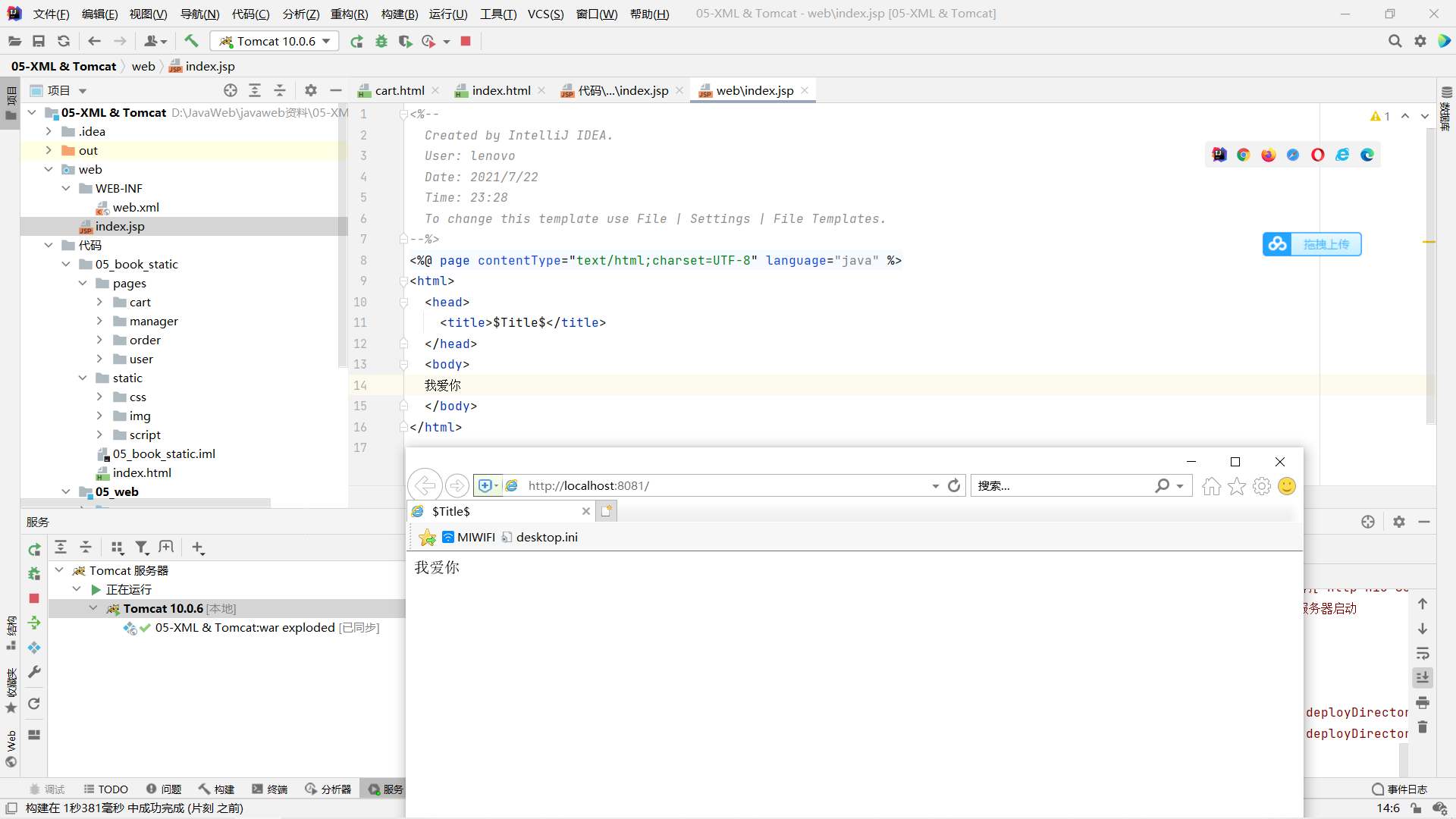Click the Run Tomcat rerun icon
1456x819 pixels.
click(x=356, y=41)
